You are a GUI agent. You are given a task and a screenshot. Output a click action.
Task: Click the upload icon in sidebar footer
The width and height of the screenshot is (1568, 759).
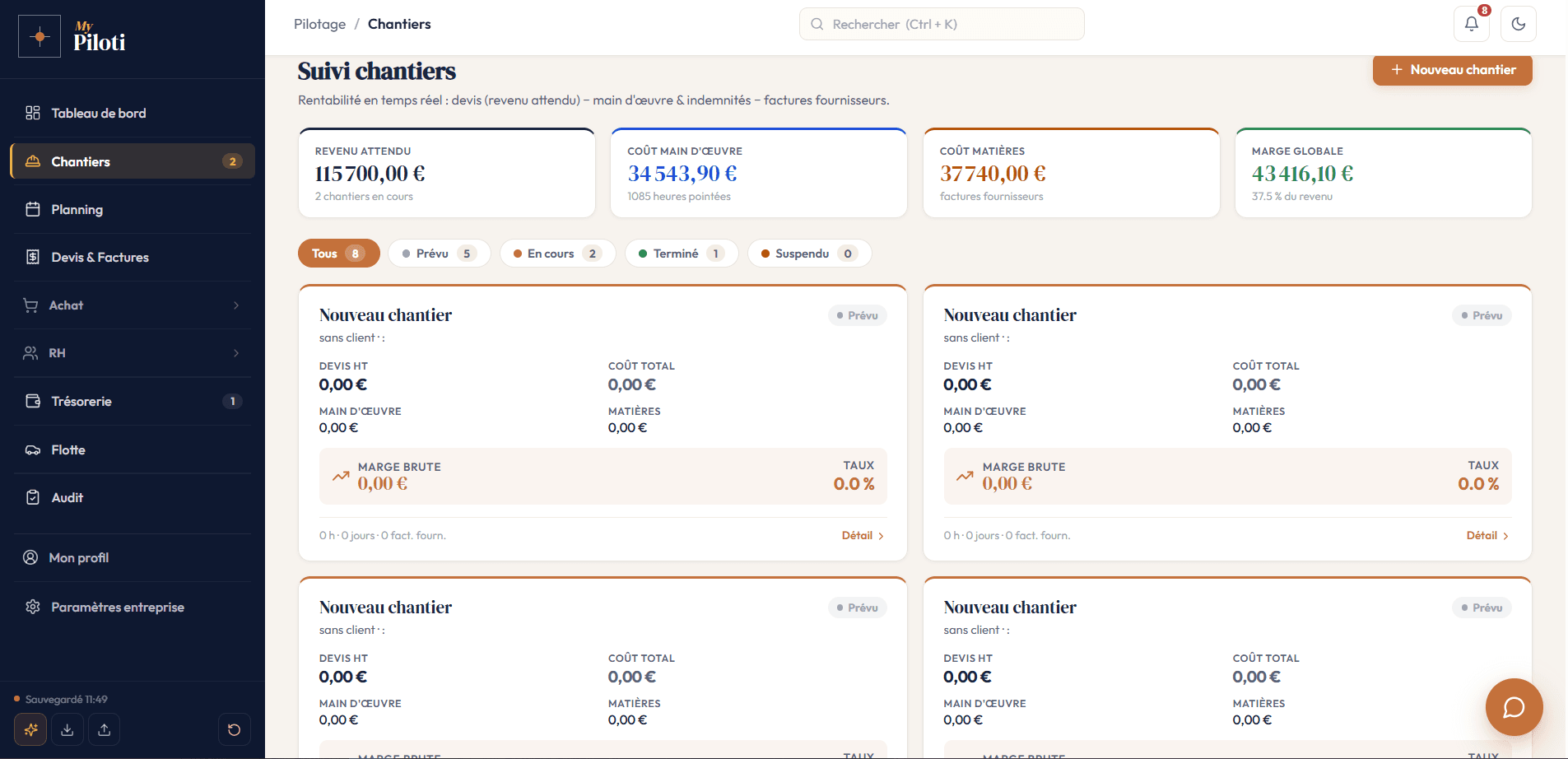click(104, 729)
